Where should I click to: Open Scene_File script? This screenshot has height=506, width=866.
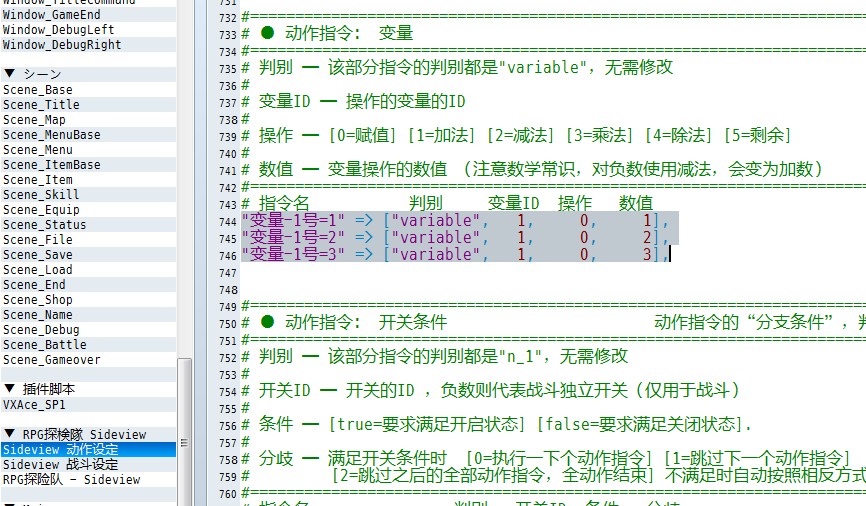click(88, 239)
